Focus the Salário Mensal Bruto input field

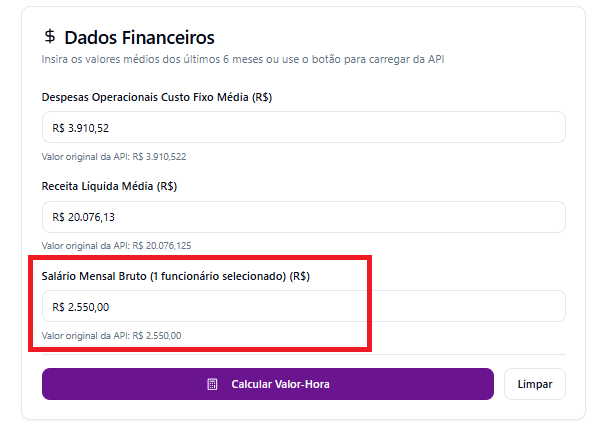(304, 306)
